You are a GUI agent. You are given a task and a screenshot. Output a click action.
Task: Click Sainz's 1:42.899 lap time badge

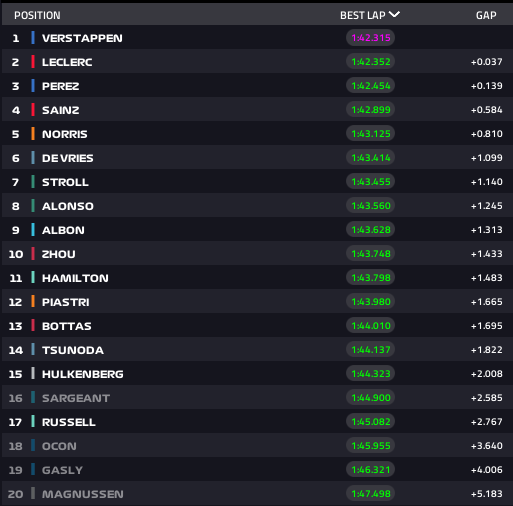pos(371,110)
